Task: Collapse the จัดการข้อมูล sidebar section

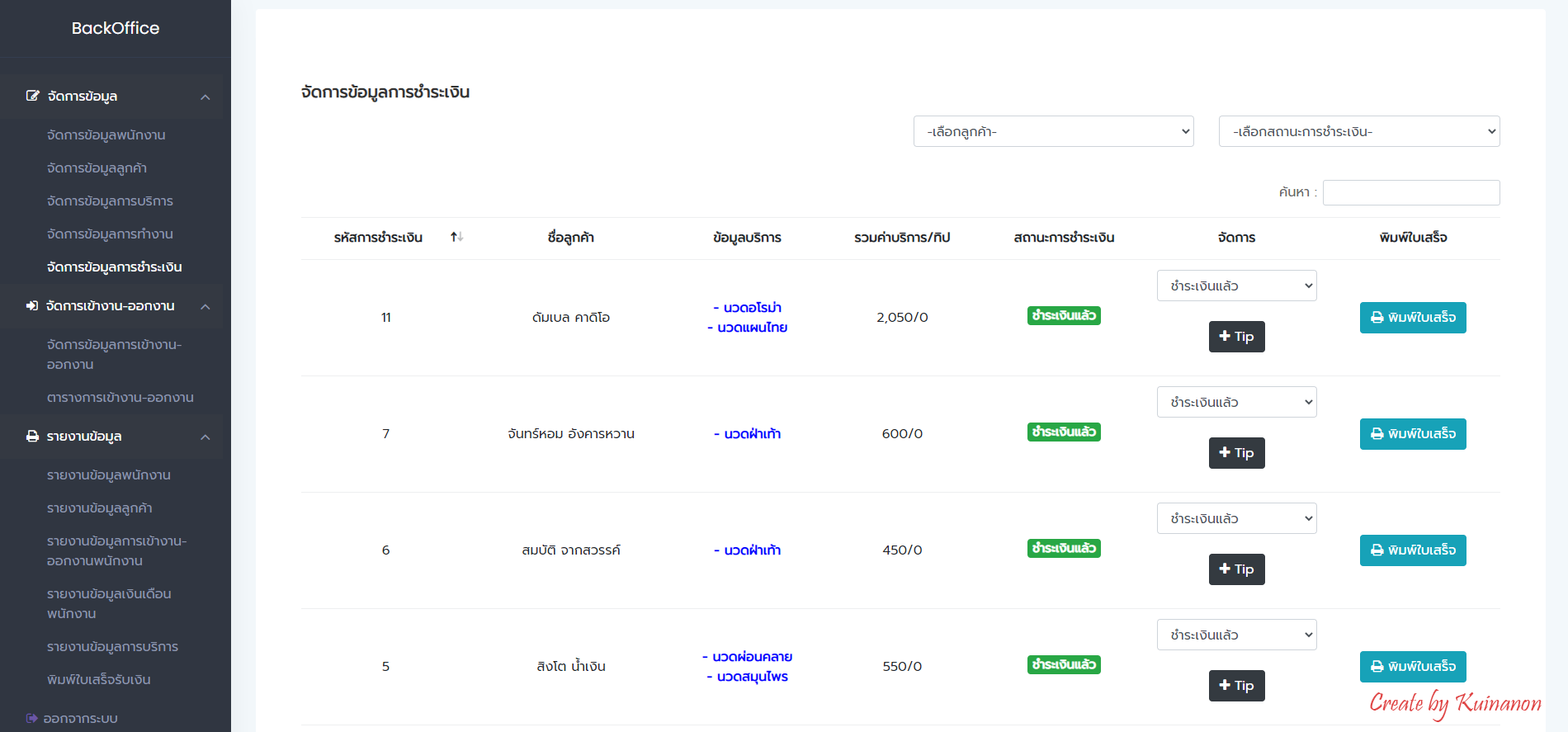Action: pyautogui.click(x=205, y=97)
